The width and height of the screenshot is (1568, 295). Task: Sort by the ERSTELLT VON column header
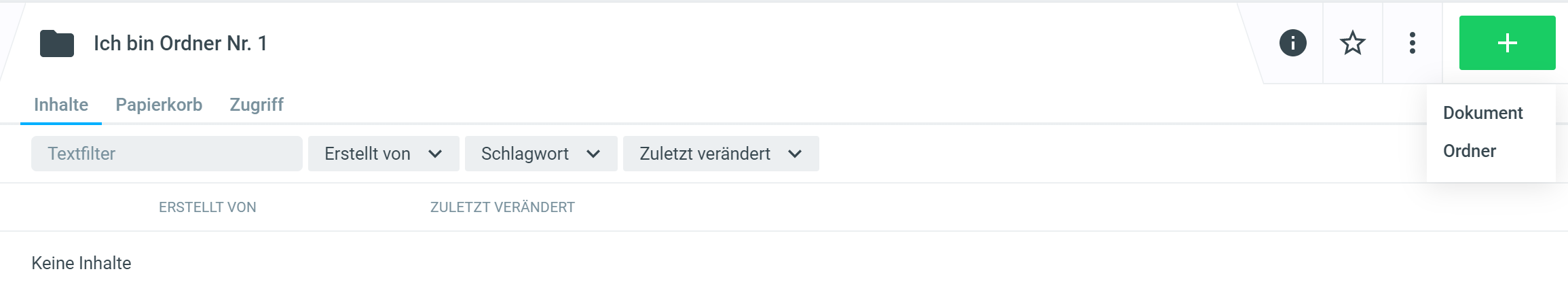pos(207,207)
